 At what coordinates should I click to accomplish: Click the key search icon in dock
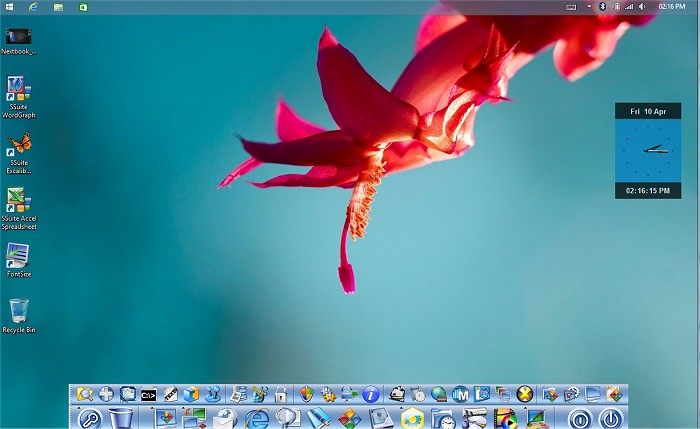pyautogui.click(x=89, y=419)
